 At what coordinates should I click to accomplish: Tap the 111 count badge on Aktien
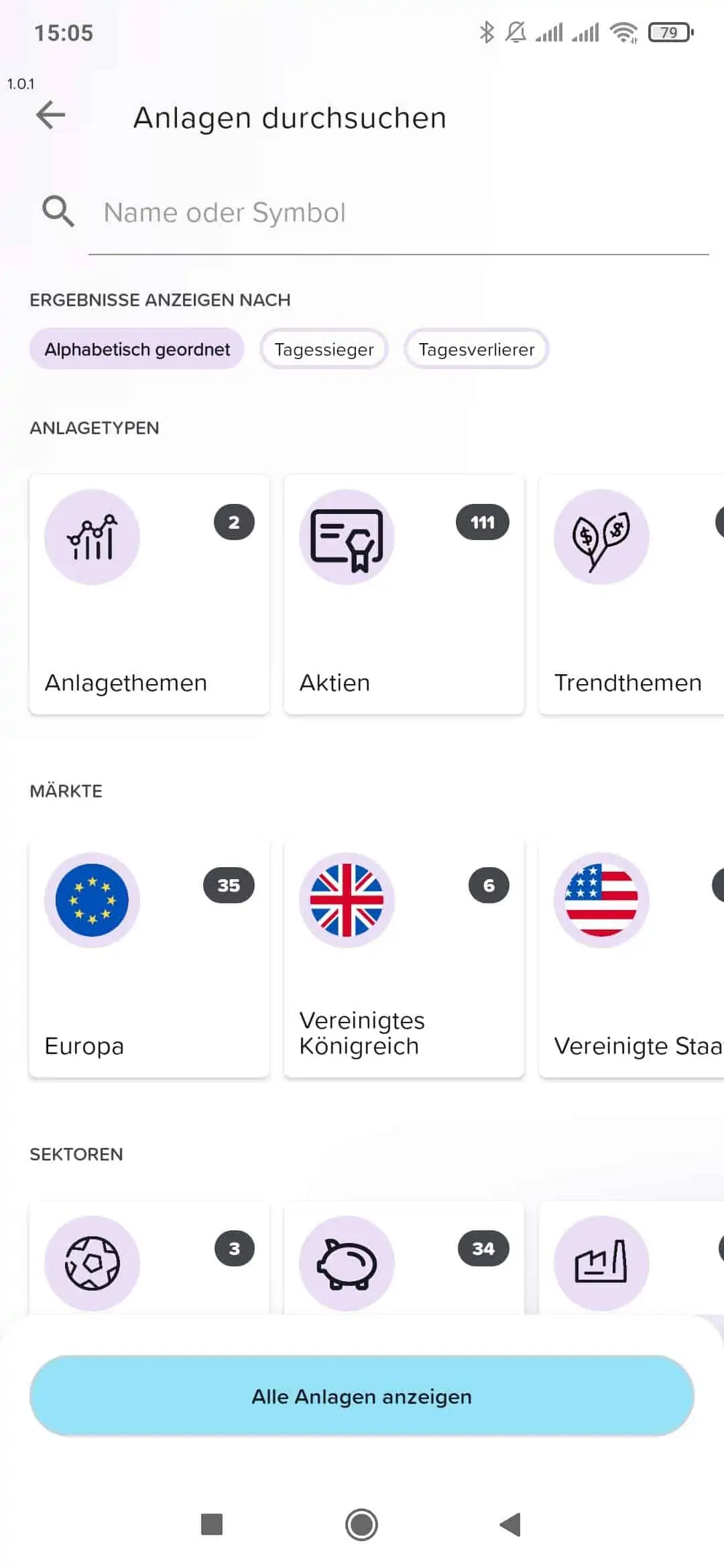(x=483, y=522)
